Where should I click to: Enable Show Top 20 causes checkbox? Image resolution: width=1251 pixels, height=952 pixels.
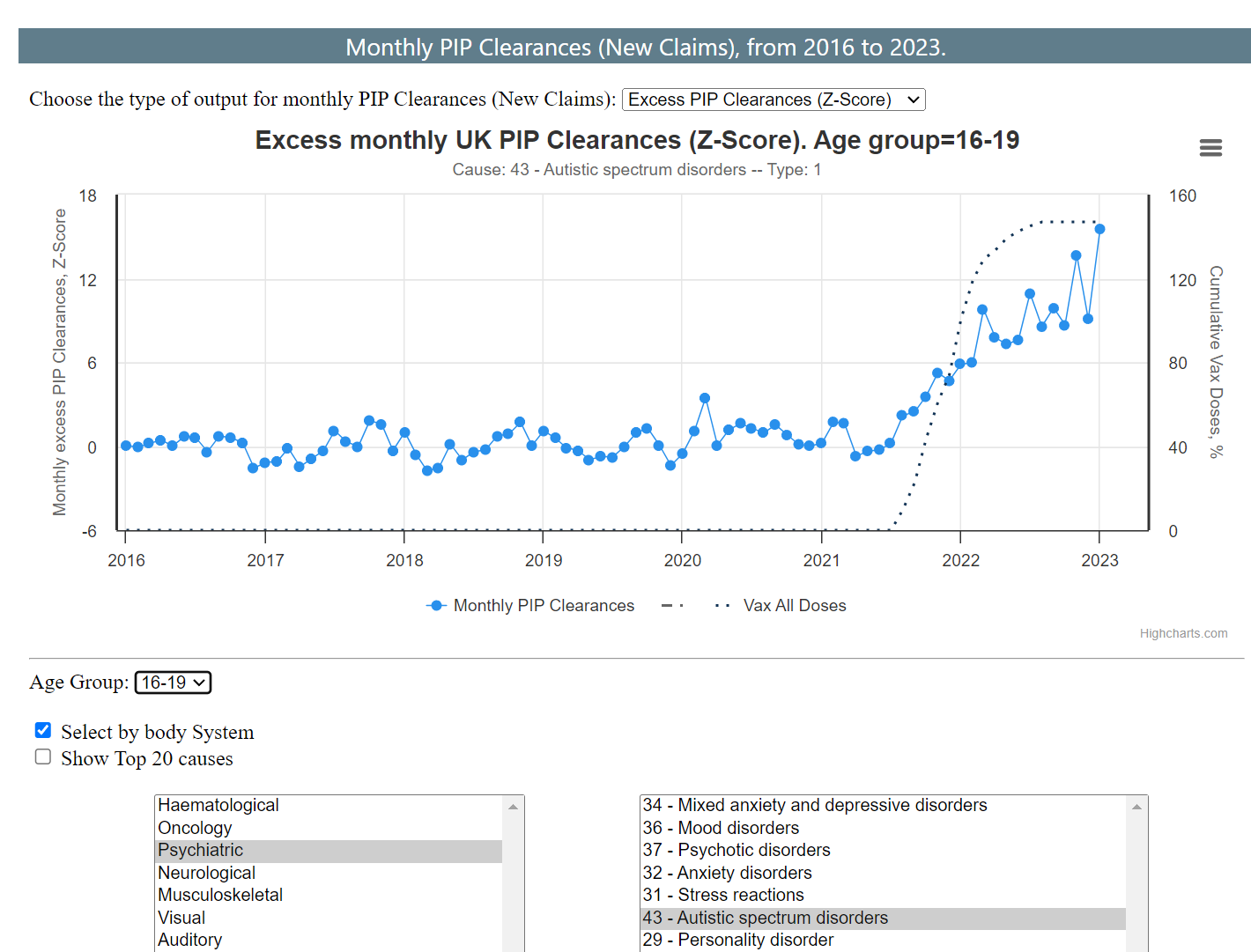pyautogui.click(x=43, y=757)
